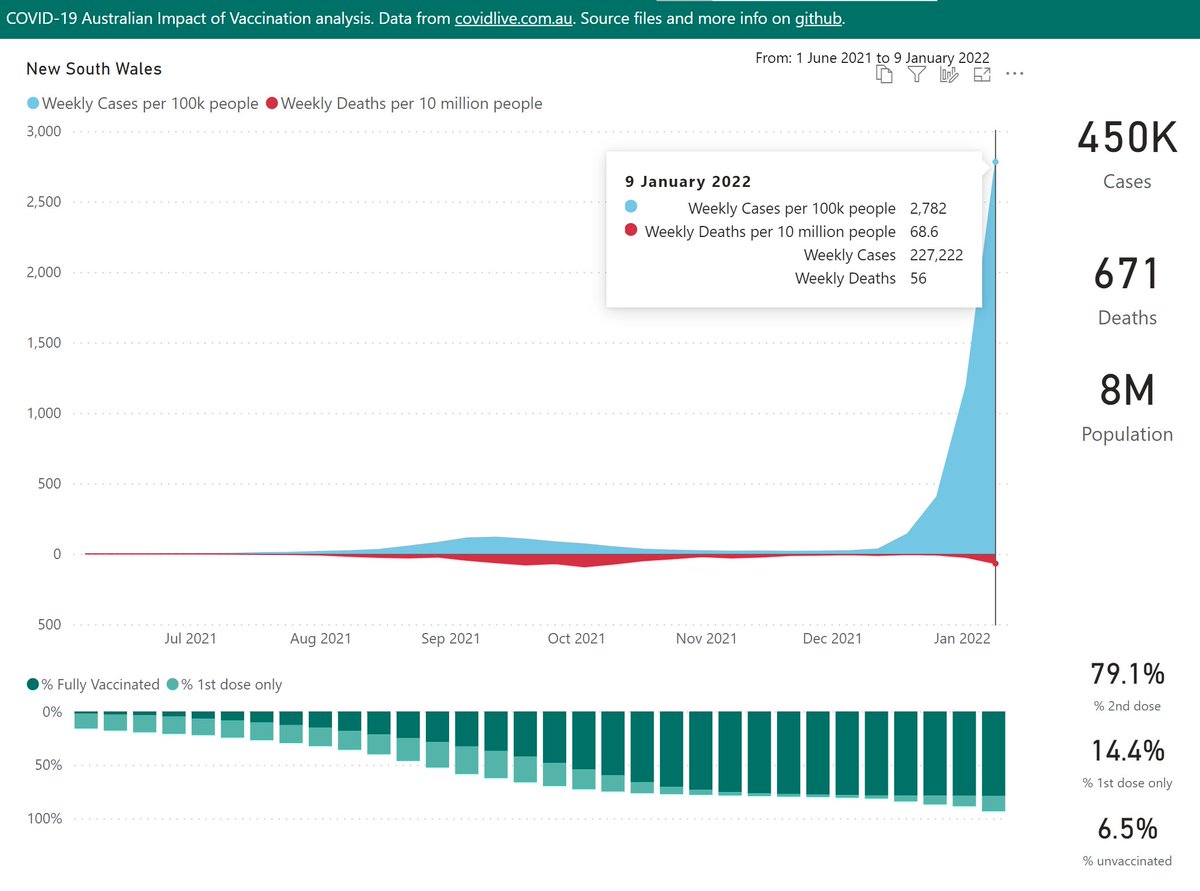This screenshot has width=1200, height=891.
Task: Click the '9 January 2022' tooltip heading
Action: click(688, 182)
